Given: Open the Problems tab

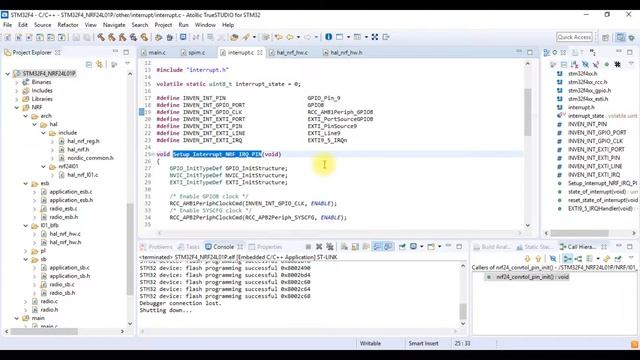Looking at the screenshot, I should point(157,247).
